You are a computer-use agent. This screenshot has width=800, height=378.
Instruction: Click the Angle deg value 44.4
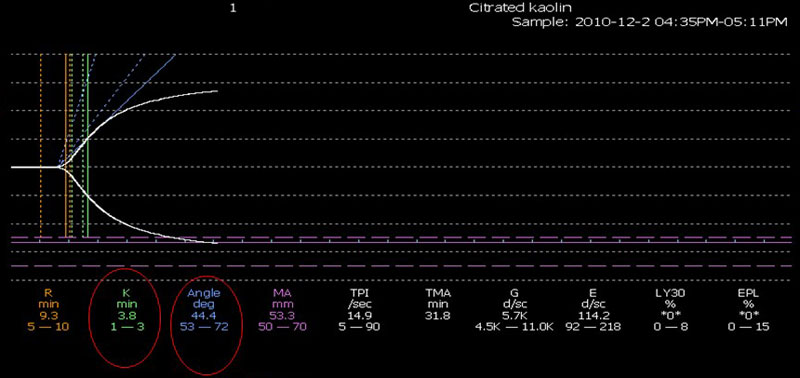[204, 316]
